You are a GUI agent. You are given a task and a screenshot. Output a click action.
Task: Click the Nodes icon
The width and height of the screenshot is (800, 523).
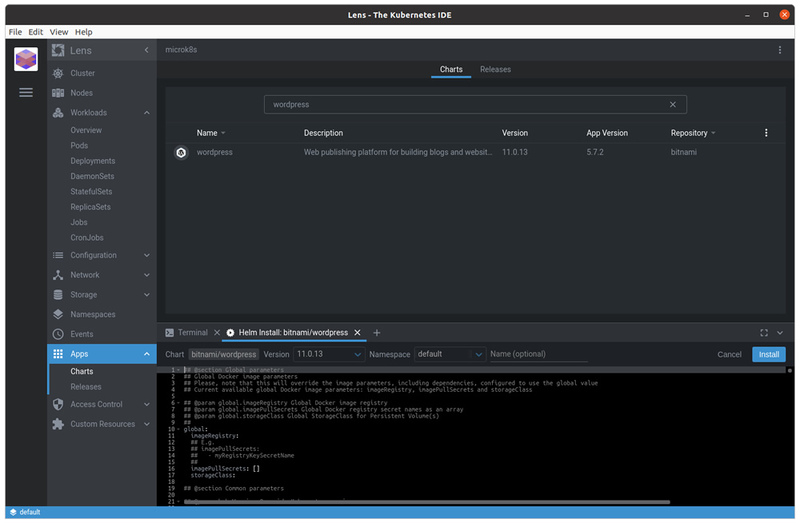[x=58, y=93]
